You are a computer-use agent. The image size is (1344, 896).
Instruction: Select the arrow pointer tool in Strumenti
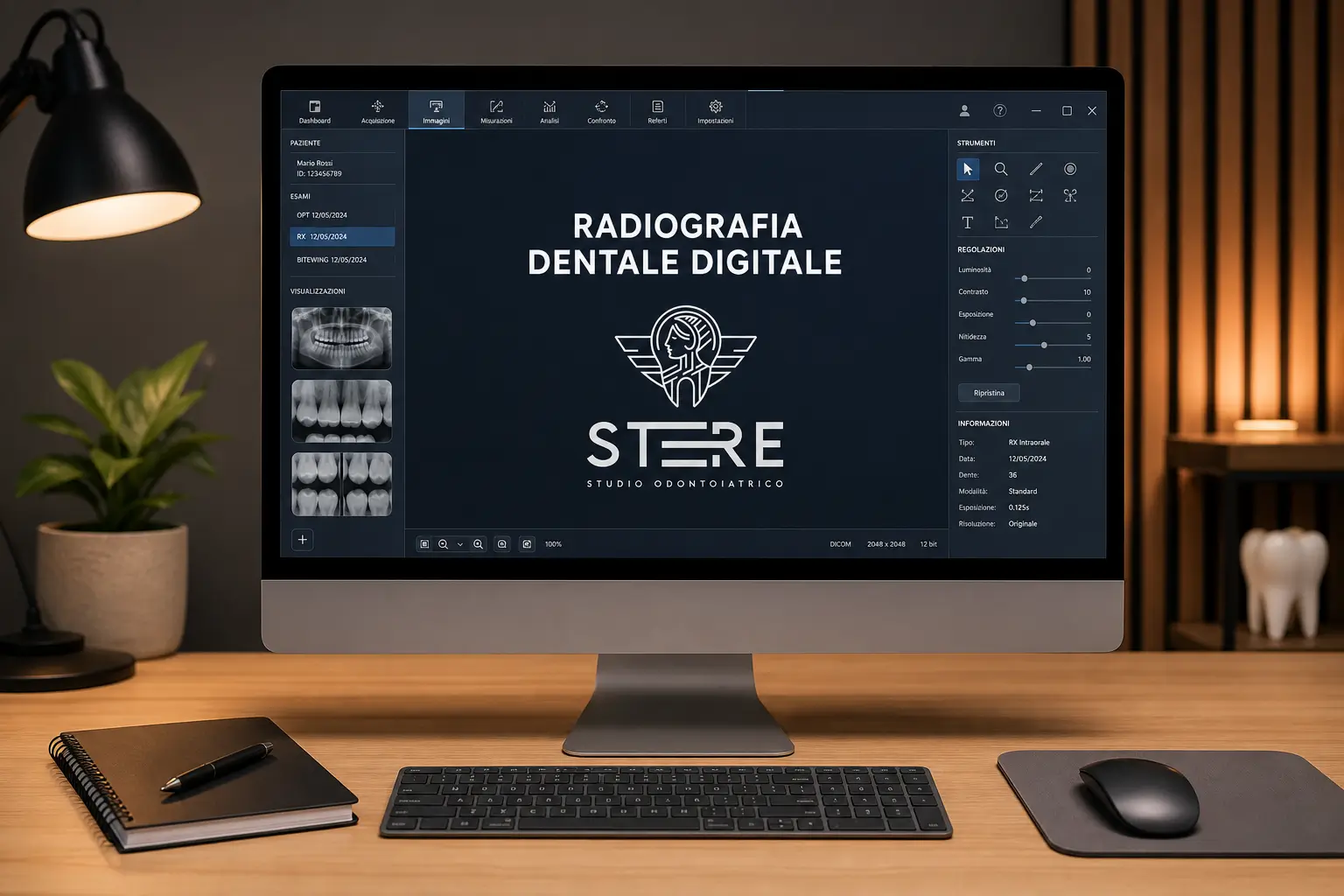click(x=968, y=169)
